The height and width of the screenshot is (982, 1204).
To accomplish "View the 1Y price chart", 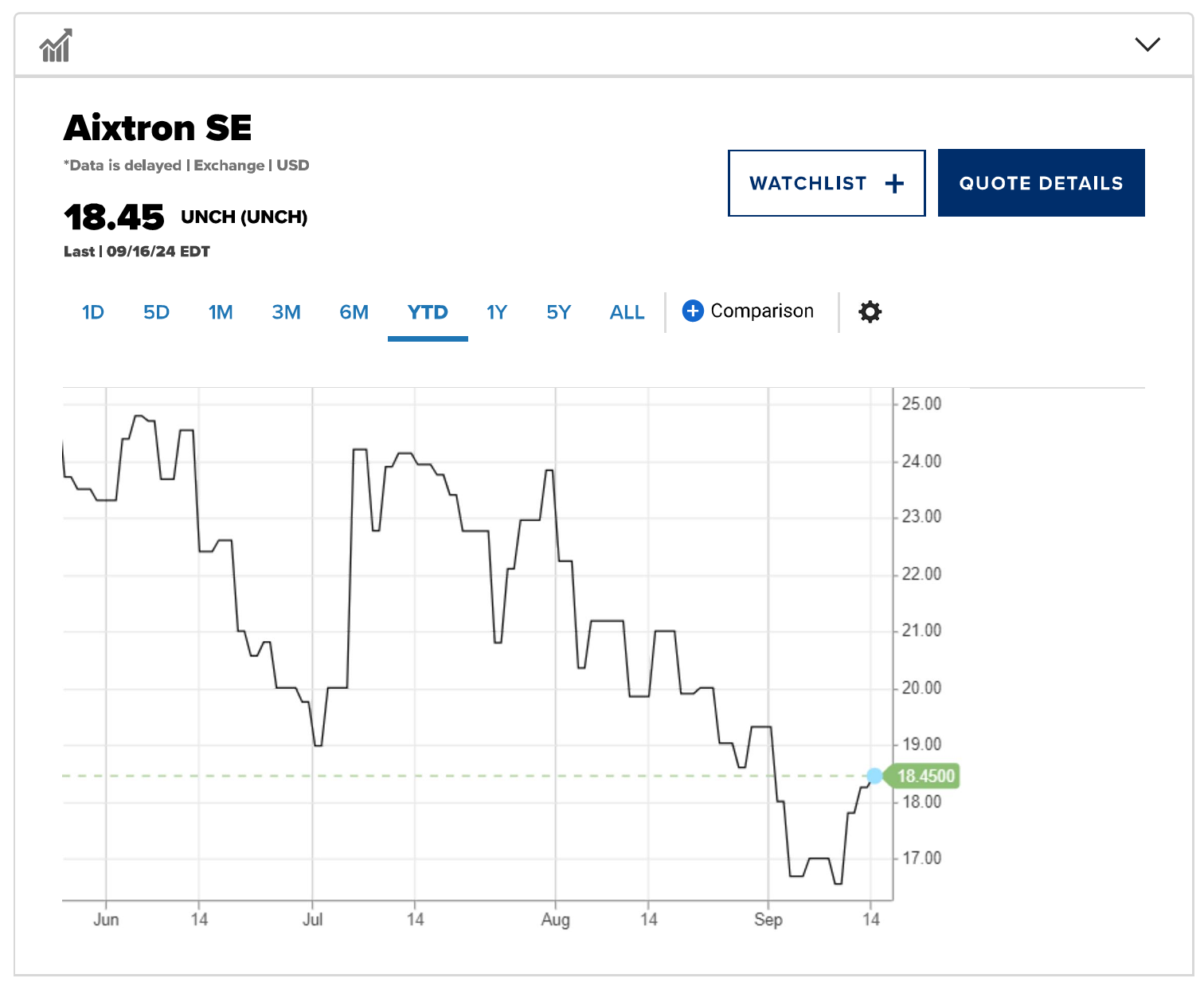I will tap(497, 312).
